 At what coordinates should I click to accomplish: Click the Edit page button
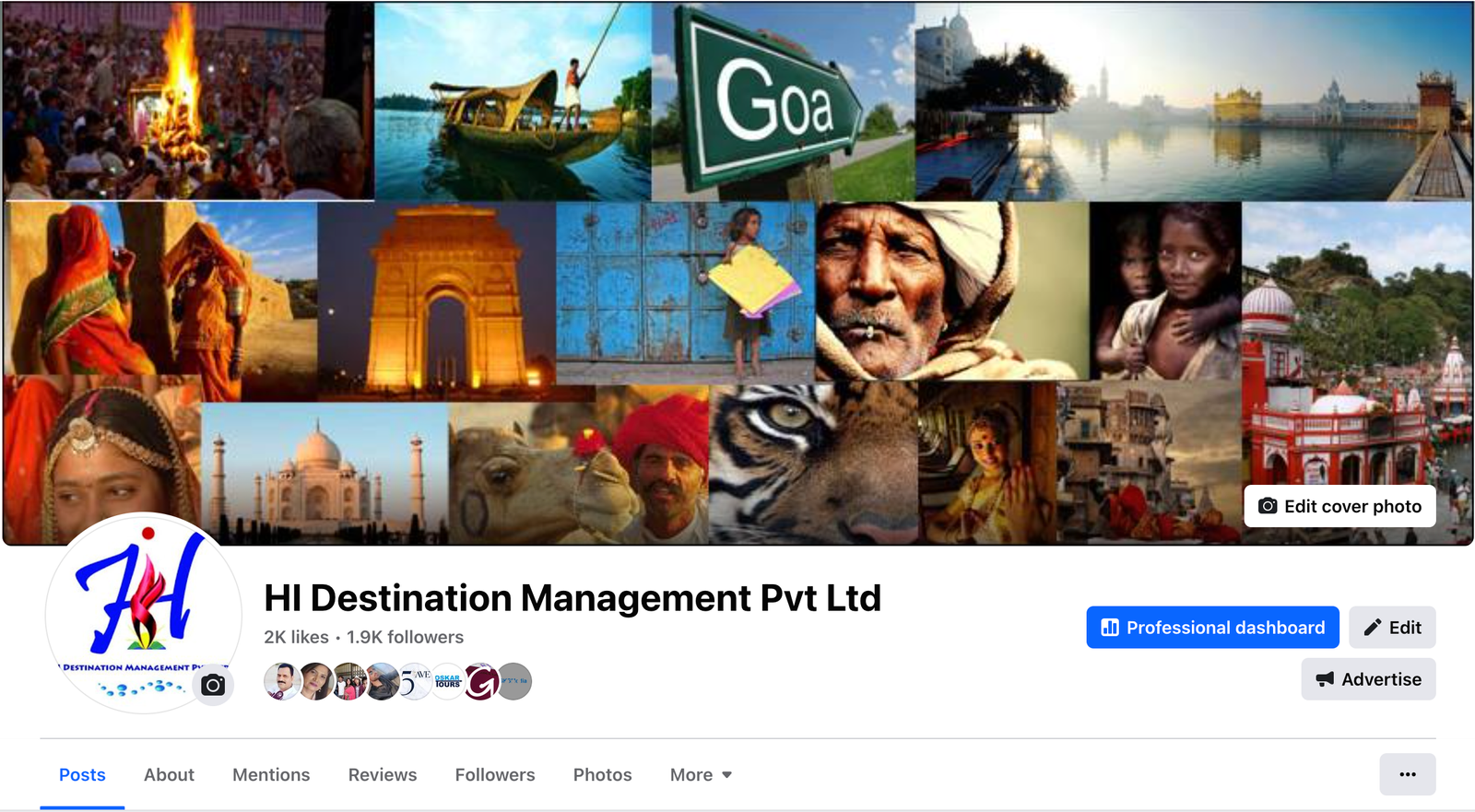pyautogui.click(x=1392, y=628)
